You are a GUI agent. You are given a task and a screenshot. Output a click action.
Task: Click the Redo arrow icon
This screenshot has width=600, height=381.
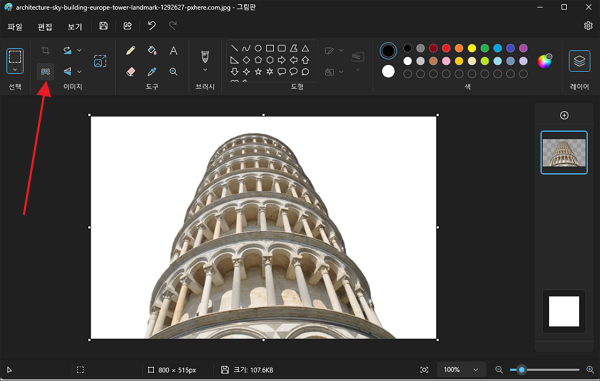[x=173, y=26]
